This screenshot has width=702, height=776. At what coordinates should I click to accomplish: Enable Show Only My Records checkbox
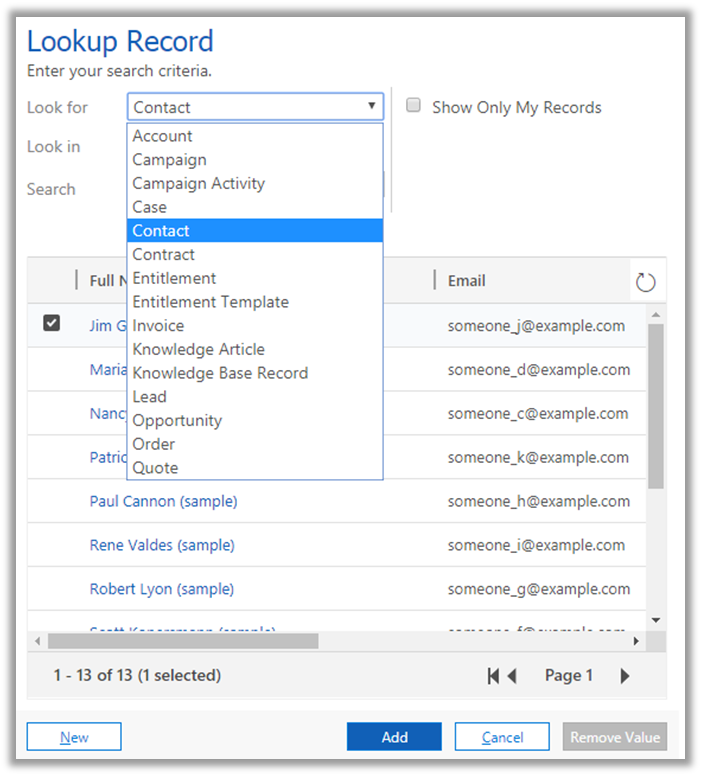click(413, 106)
